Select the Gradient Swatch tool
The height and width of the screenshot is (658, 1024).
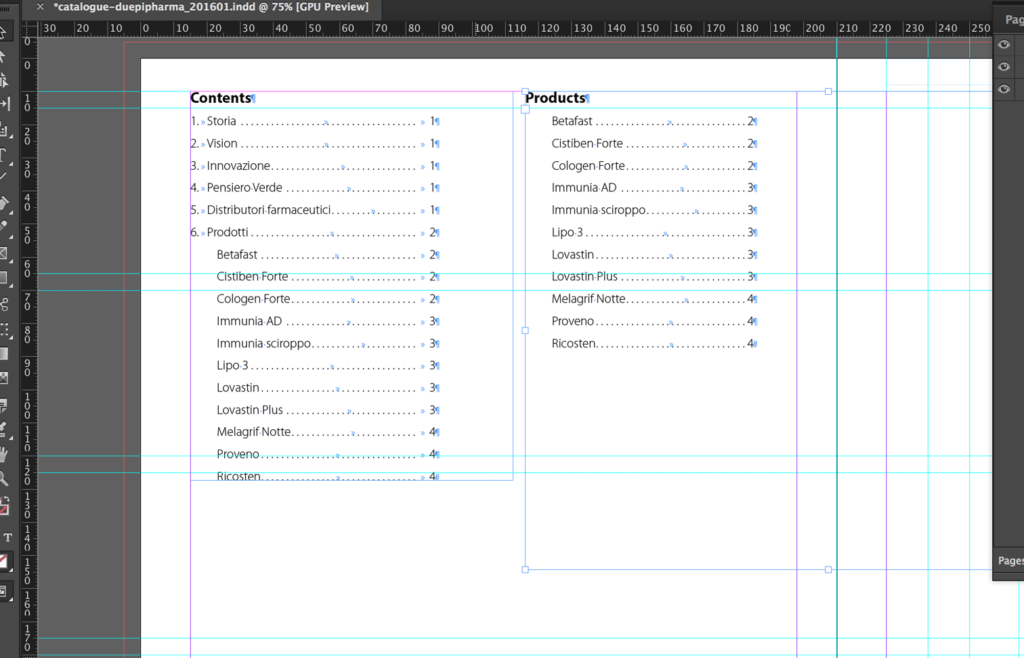point(4,354)
